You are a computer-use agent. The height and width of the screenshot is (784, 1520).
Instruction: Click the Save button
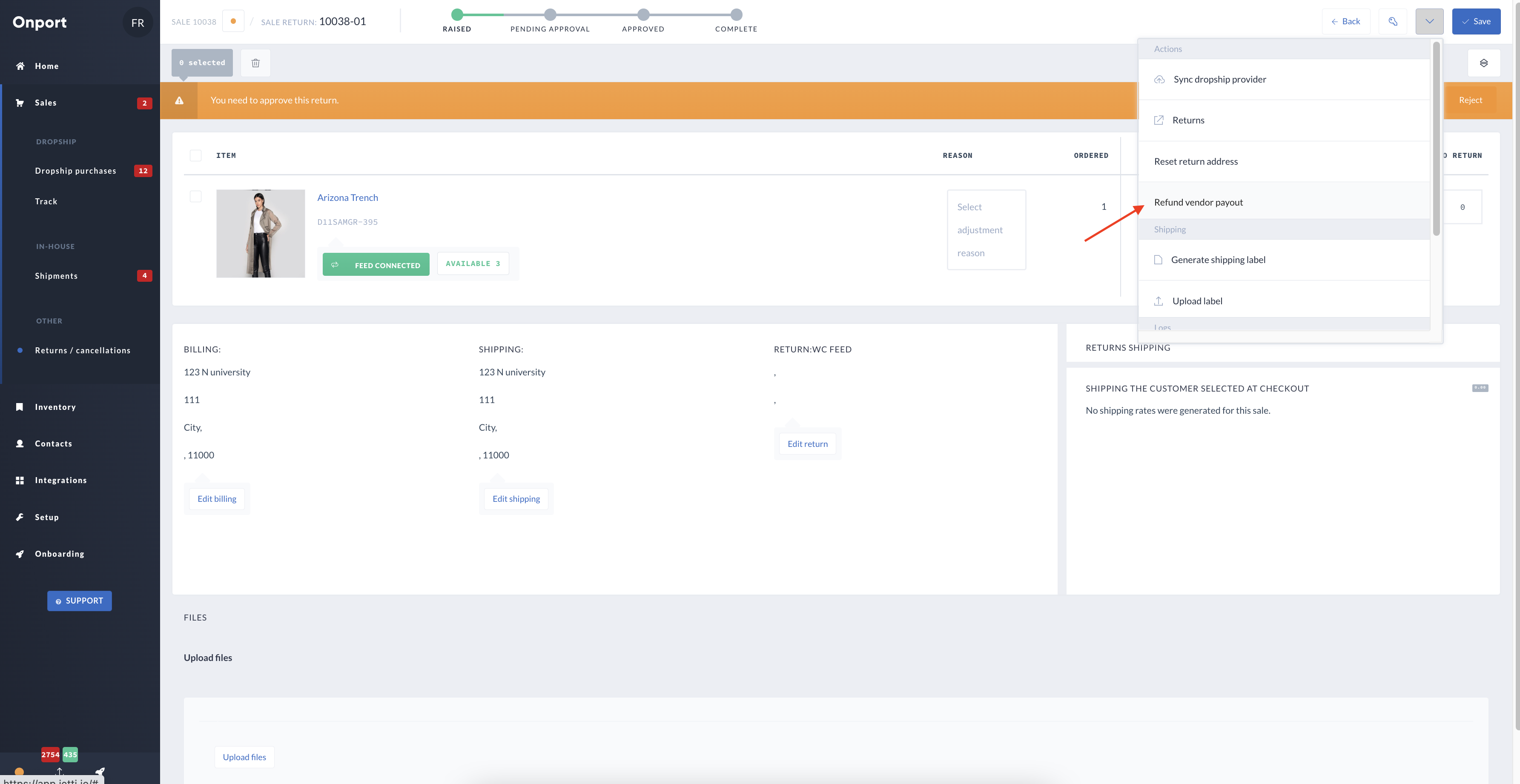pyautogui.click(x=1476, y=21)
